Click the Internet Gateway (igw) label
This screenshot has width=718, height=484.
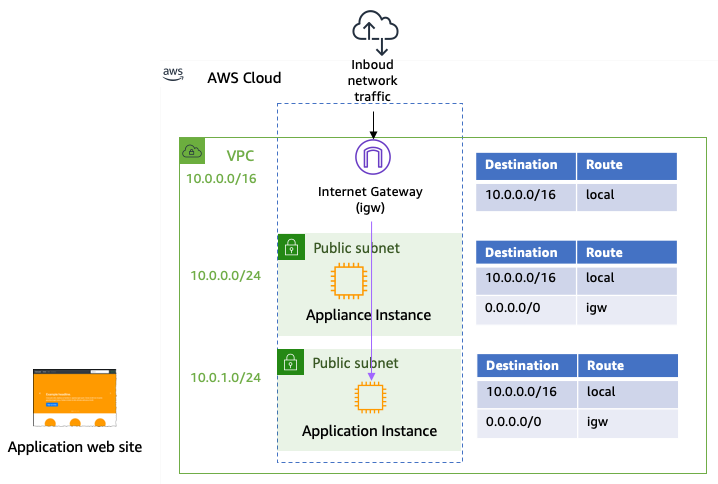pyautogui.click(x=370, y=199)
